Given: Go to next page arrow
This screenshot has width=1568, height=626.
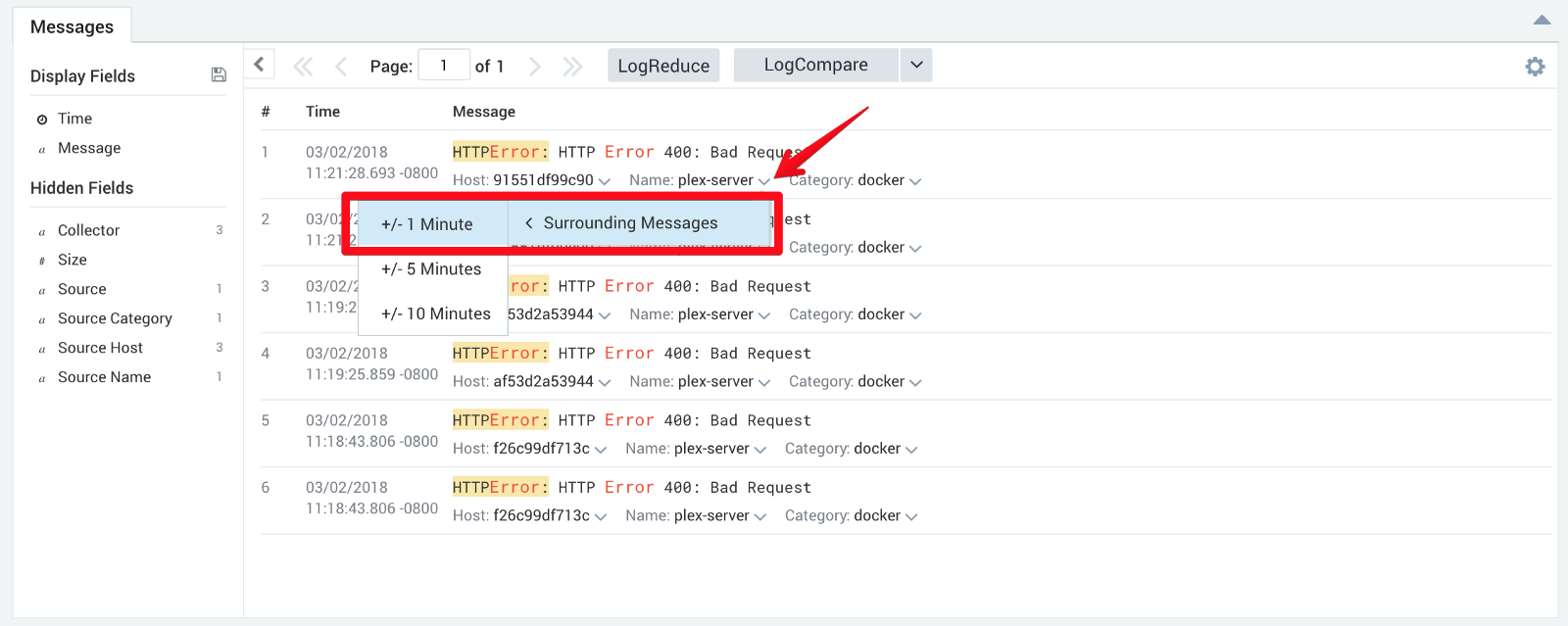Looking at the screenshot, I should [x=535, y=67].
